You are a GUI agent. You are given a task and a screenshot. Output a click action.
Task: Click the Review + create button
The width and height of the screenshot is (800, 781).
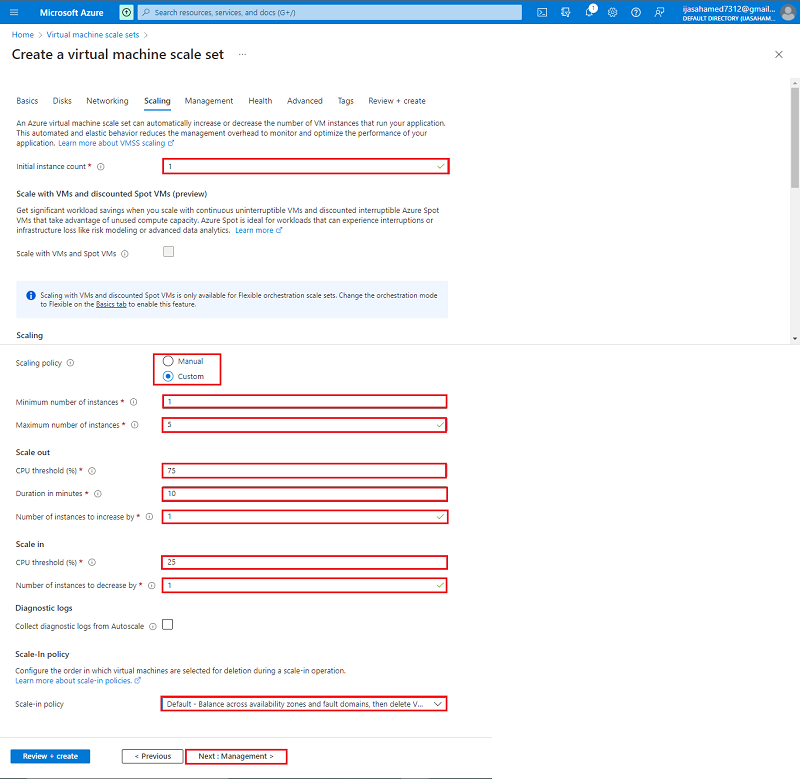49,756
